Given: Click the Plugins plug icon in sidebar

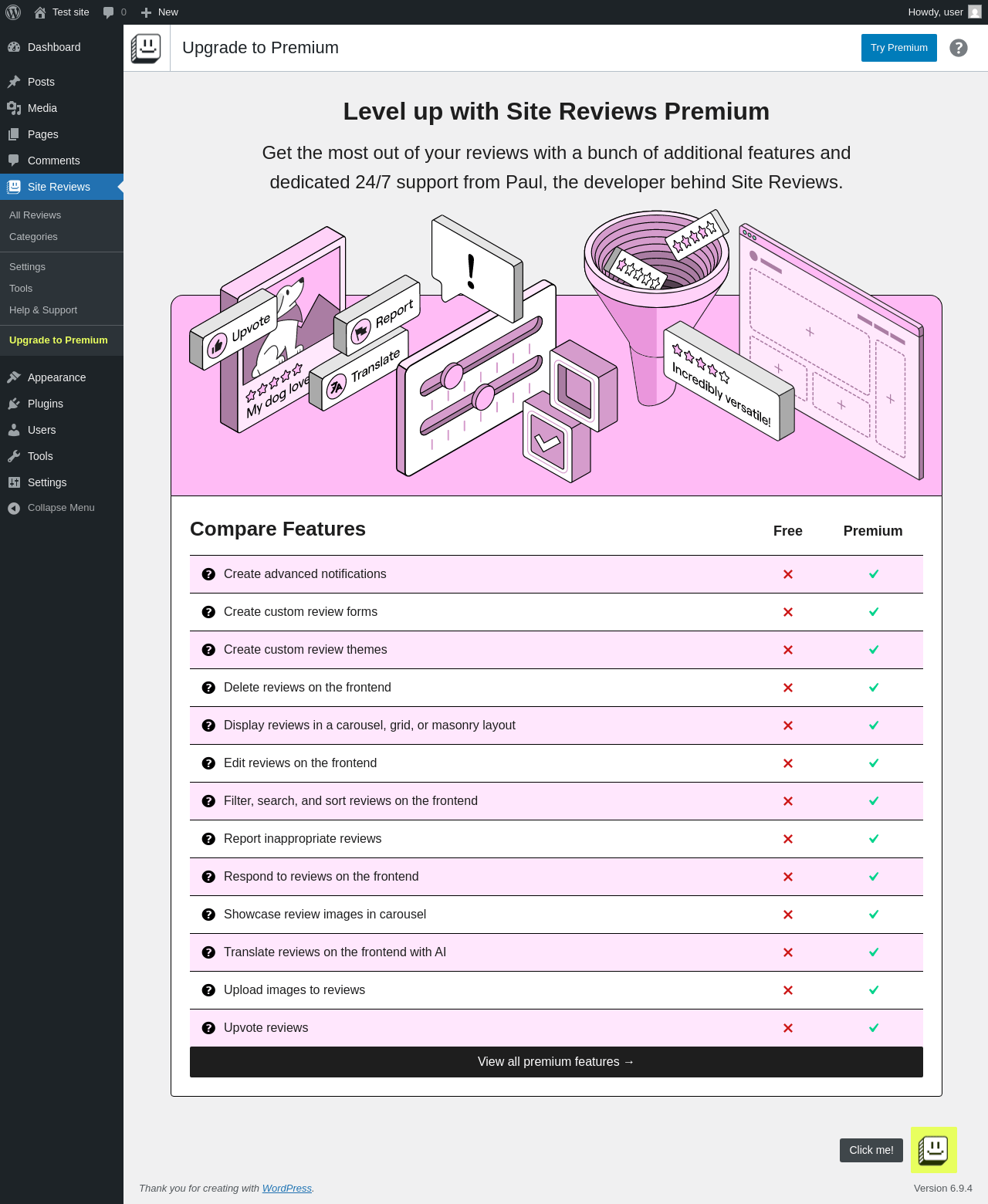Looking at the screenshot, I should pos(14,404).
